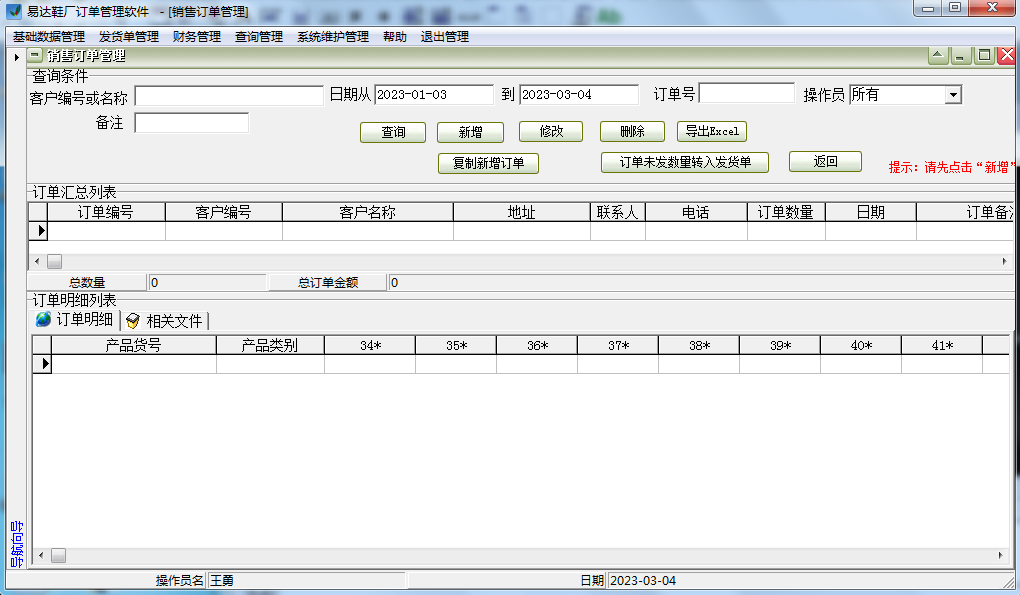
Task: Click the 电话 column header
Action: [x=696, y=212]
